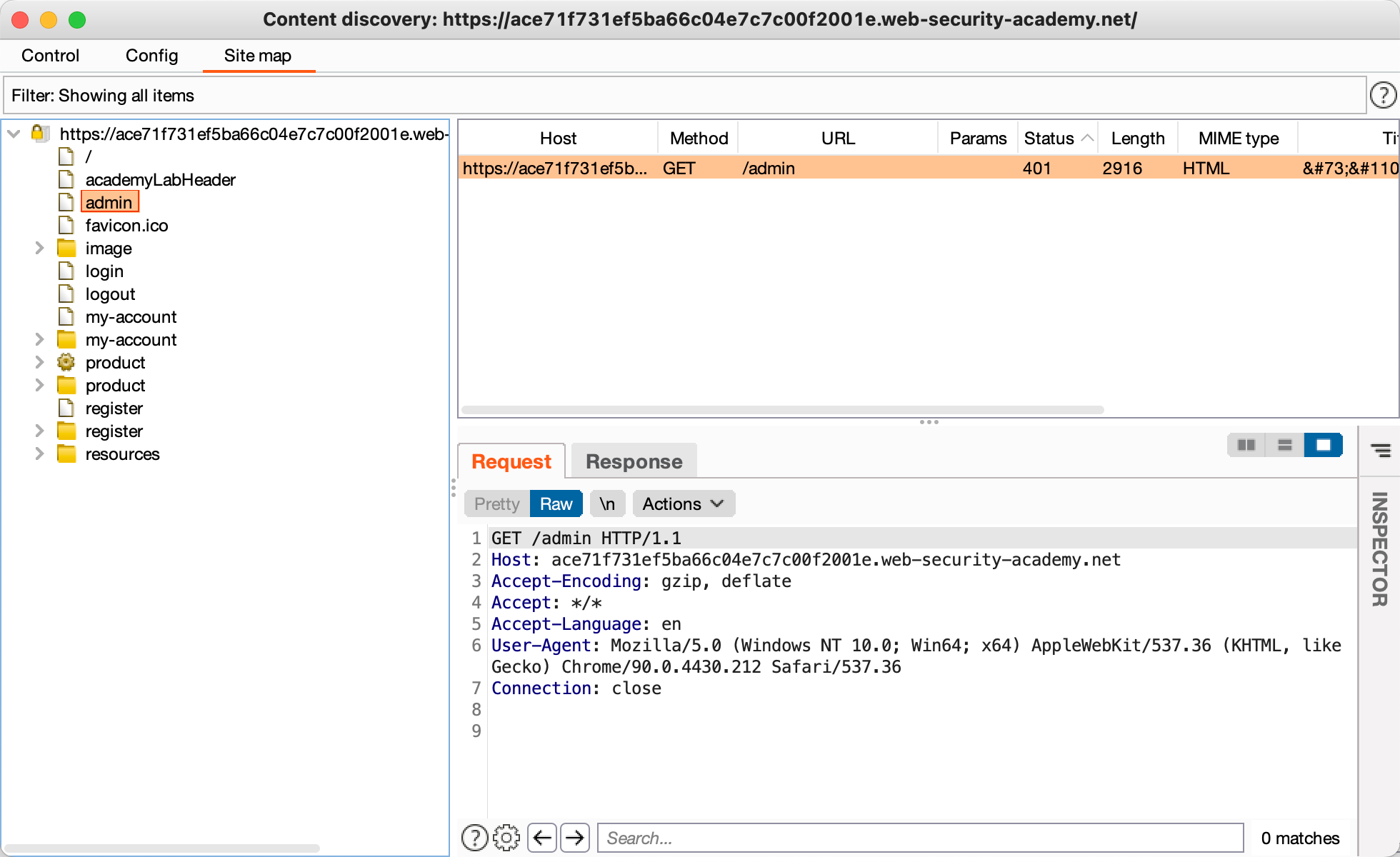Click the Filter: Showing all items bar

tap(684, 96)
